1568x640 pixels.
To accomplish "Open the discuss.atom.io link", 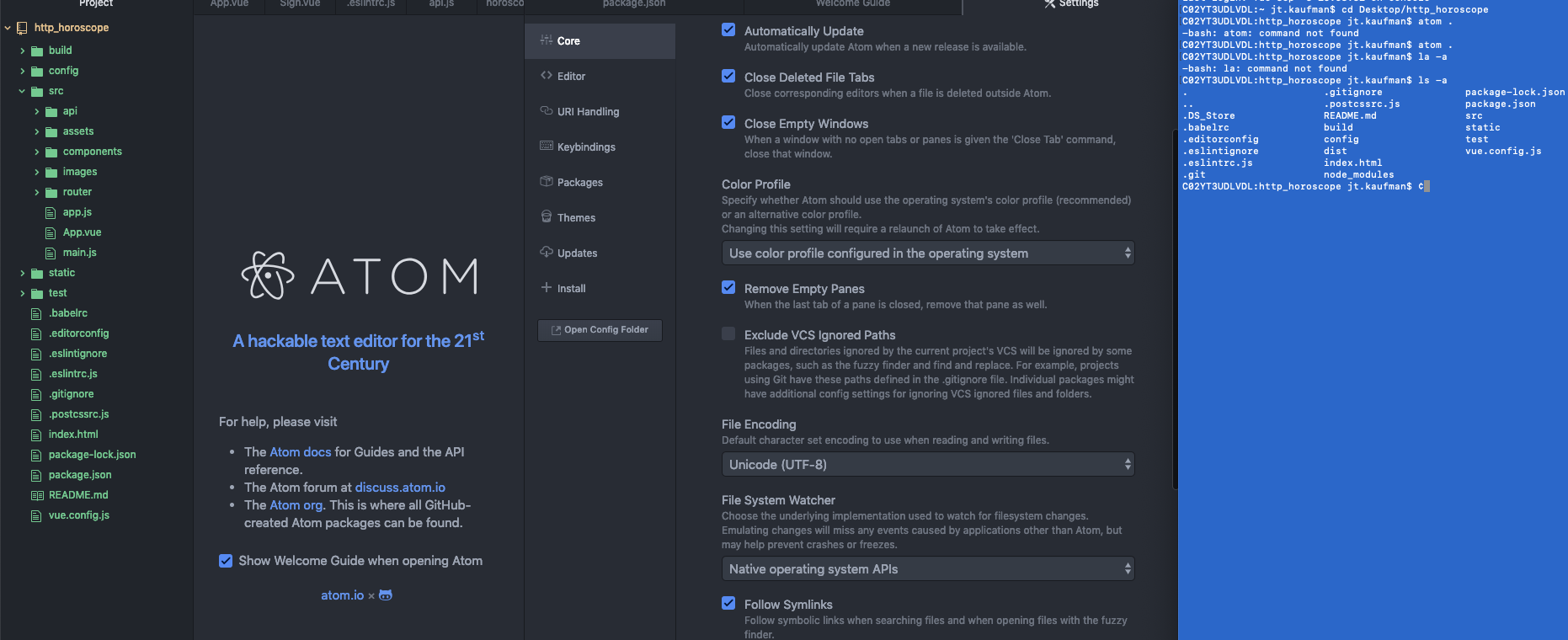I will 400,488.
